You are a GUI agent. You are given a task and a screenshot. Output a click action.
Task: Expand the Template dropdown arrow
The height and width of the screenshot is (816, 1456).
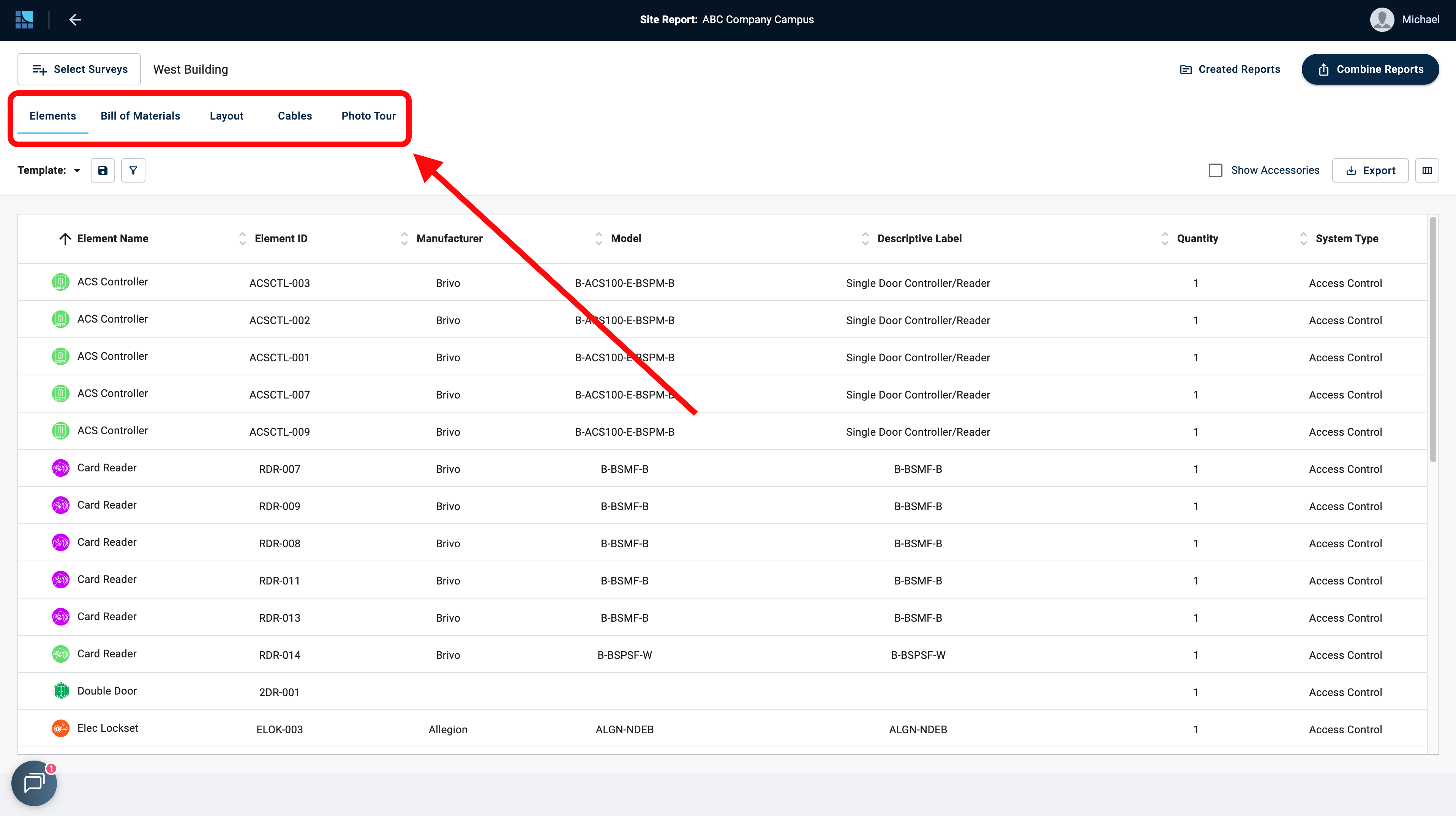(77, 170)
